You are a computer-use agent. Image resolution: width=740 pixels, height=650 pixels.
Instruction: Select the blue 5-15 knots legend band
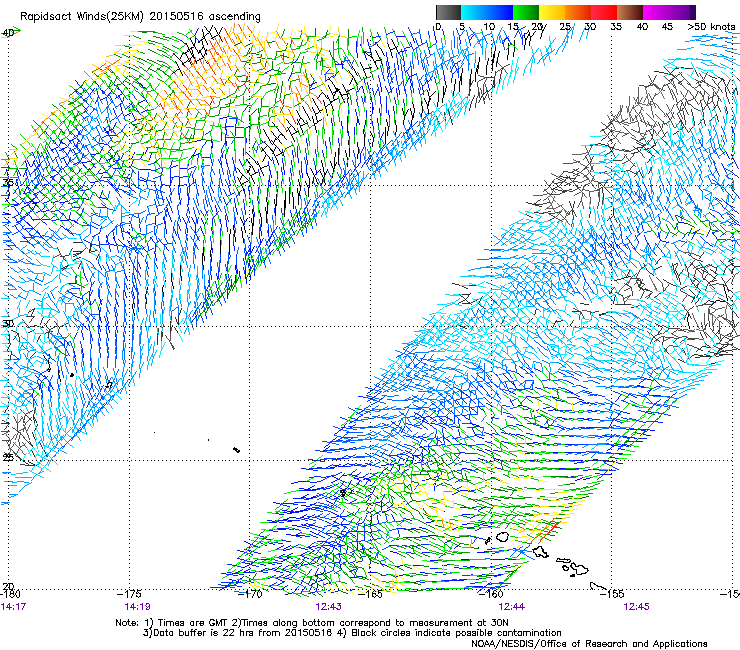487,12
